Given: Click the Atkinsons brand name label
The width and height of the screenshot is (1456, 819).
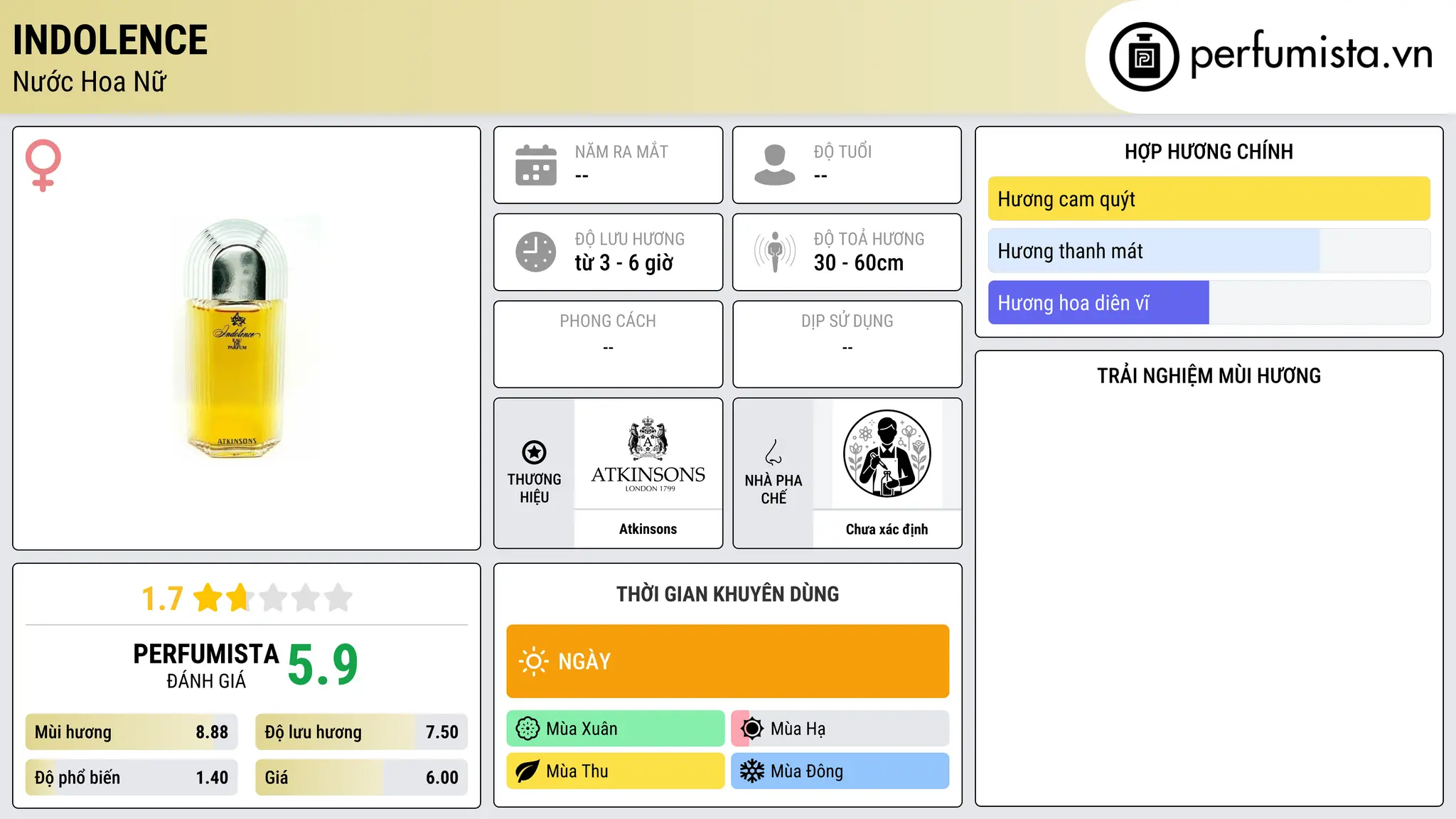Looking at the screenshot, I should [x=648, y=529].
